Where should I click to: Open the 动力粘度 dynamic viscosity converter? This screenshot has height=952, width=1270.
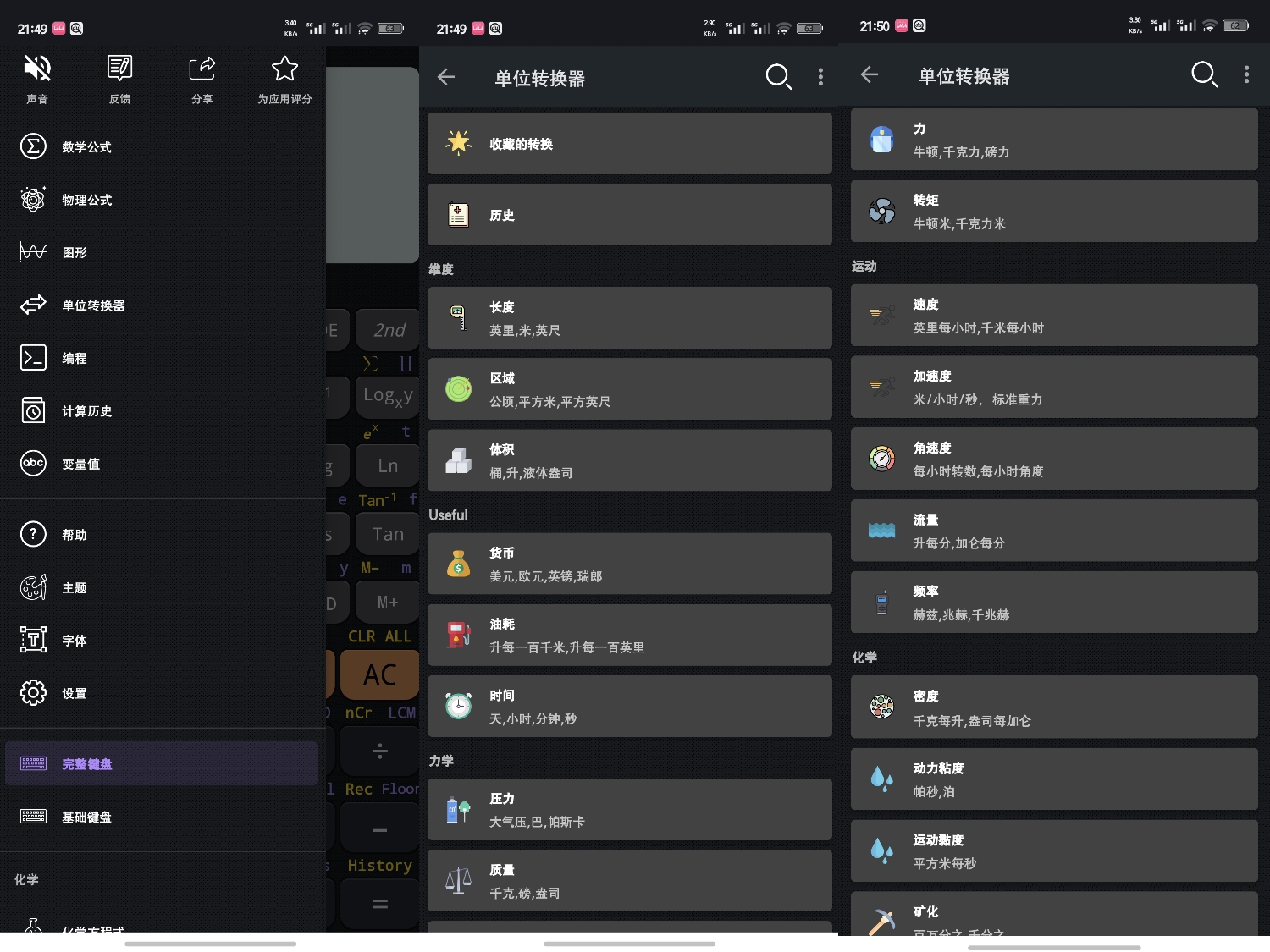(1054, 779)
